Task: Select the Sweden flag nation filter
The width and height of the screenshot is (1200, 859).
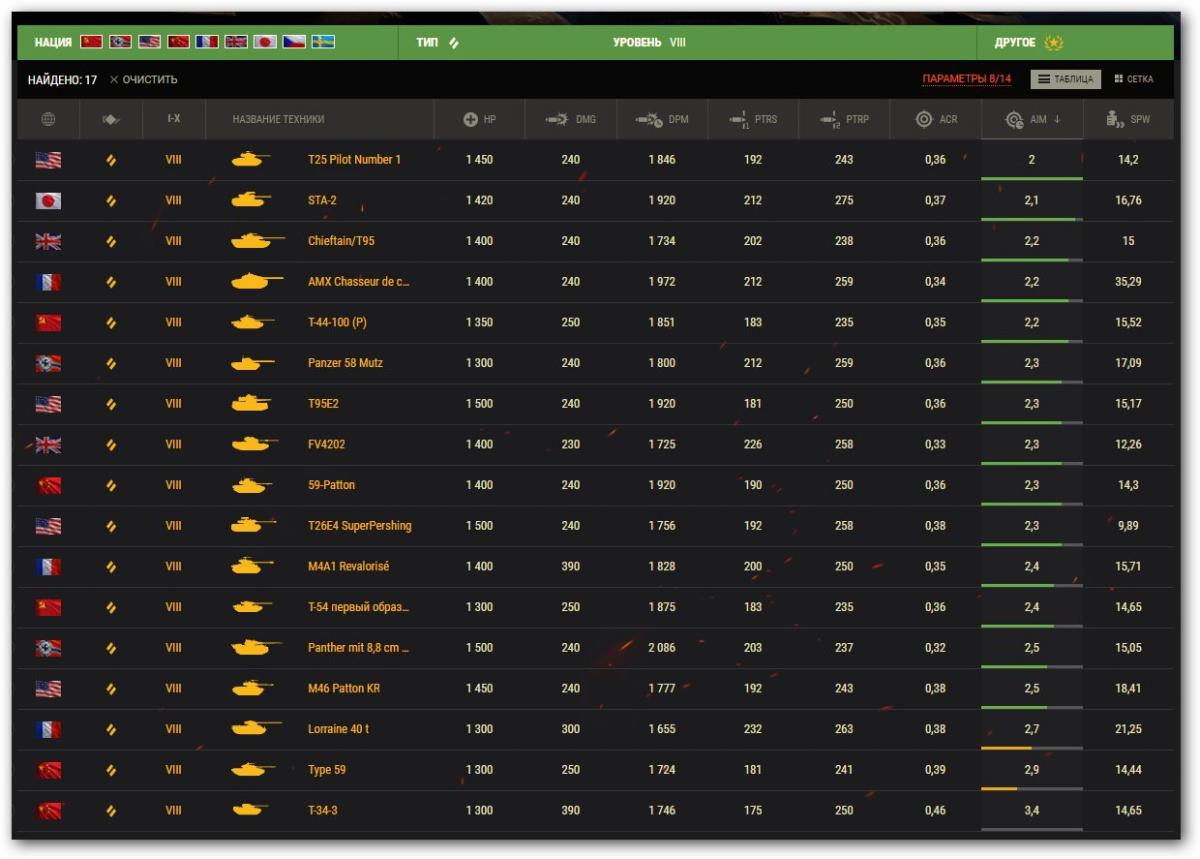Action: click(323, 42)
